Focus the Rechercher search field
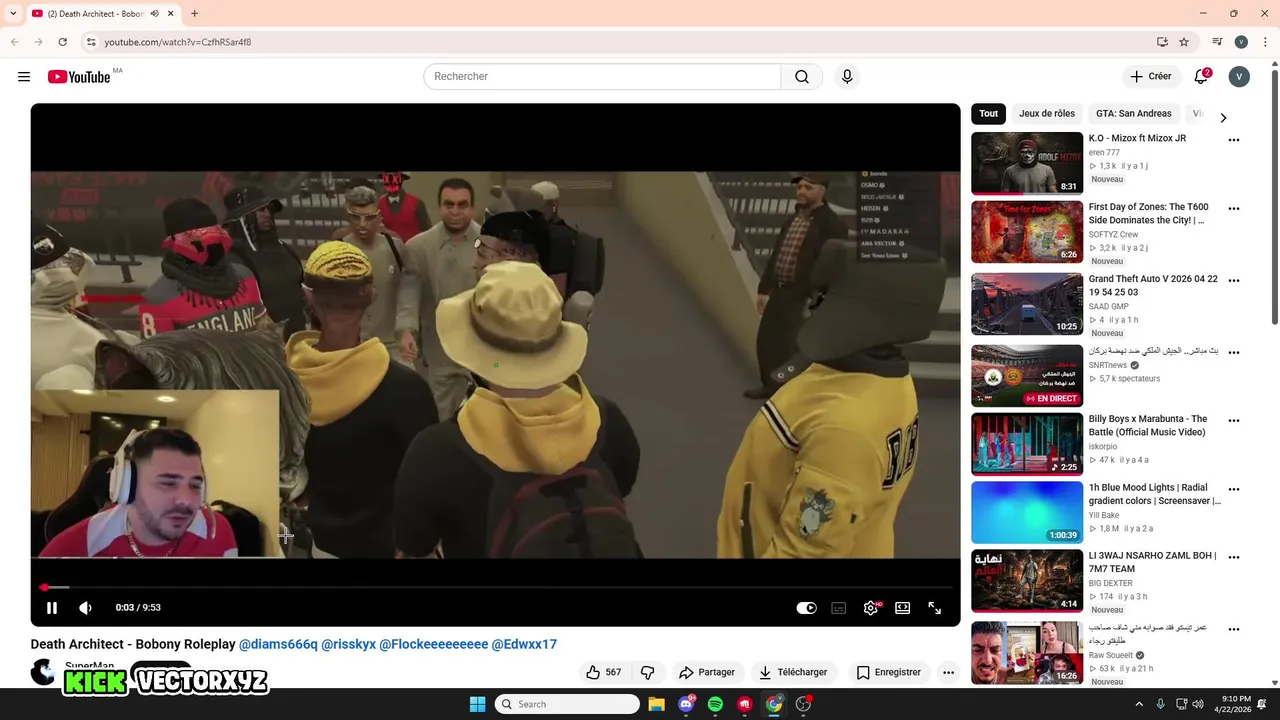Viewport: 1280px width, 720px height. pyautogui.click(x=602, y=77)
